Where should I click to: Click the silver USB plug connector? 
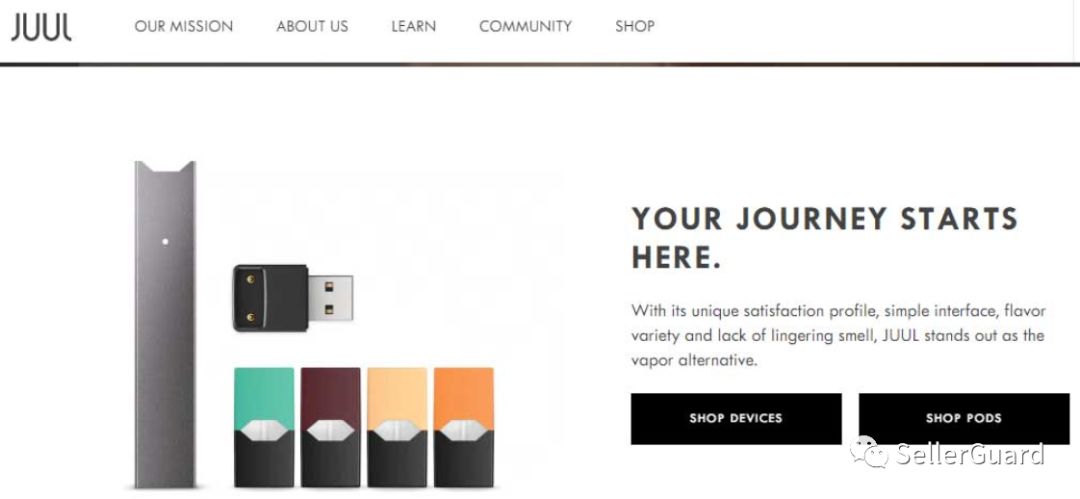[x=330, y=296]
